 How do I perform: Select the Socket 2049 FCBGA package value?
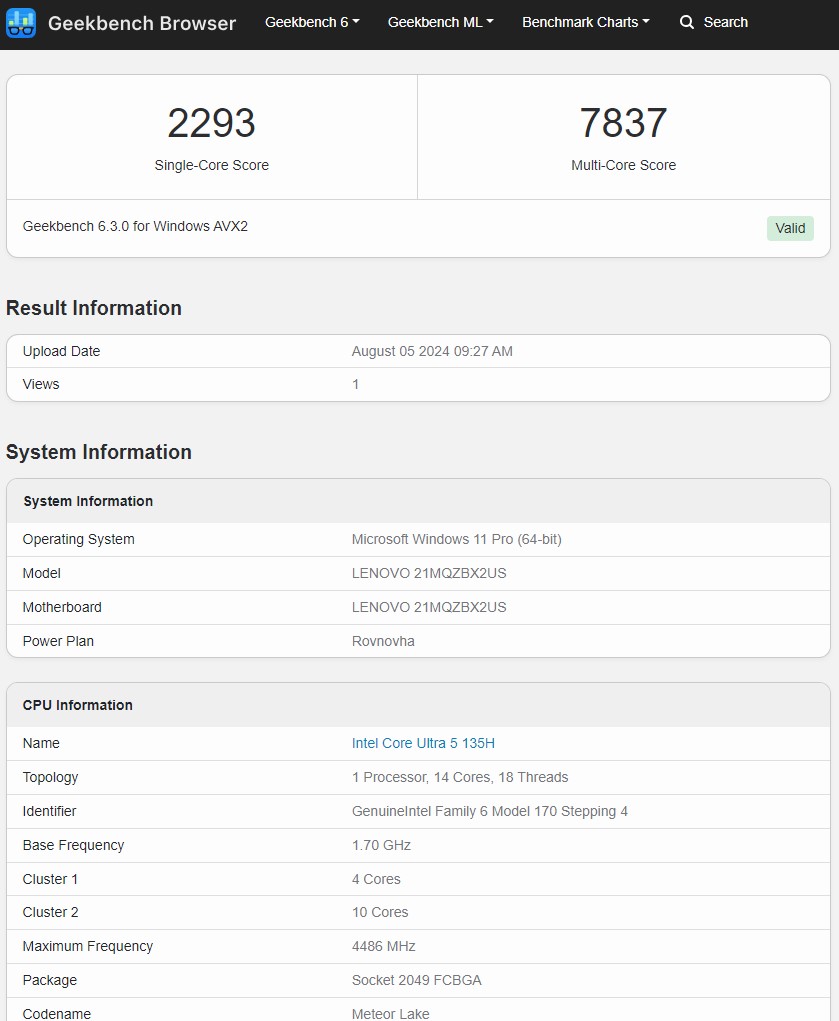point(416,980)
